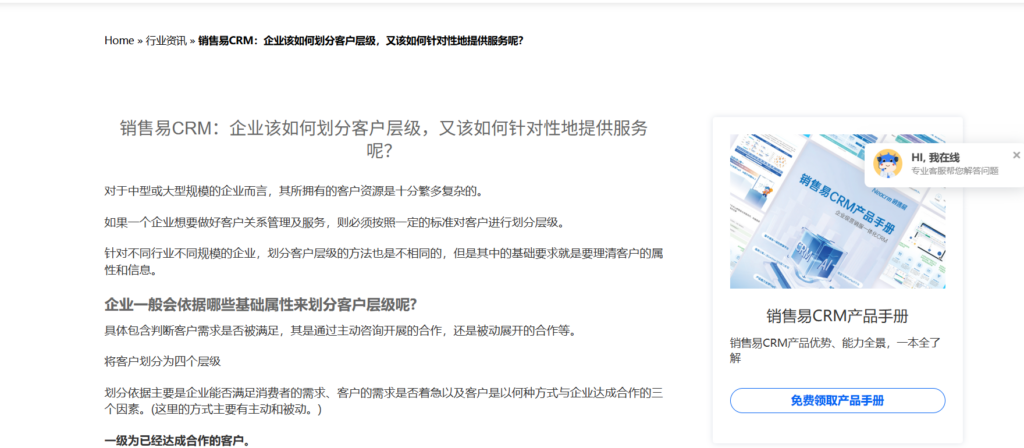Screen dimensions: 1024x448
Task: Close the HI, 我在线 chat popup
Action: [1016, 155]
